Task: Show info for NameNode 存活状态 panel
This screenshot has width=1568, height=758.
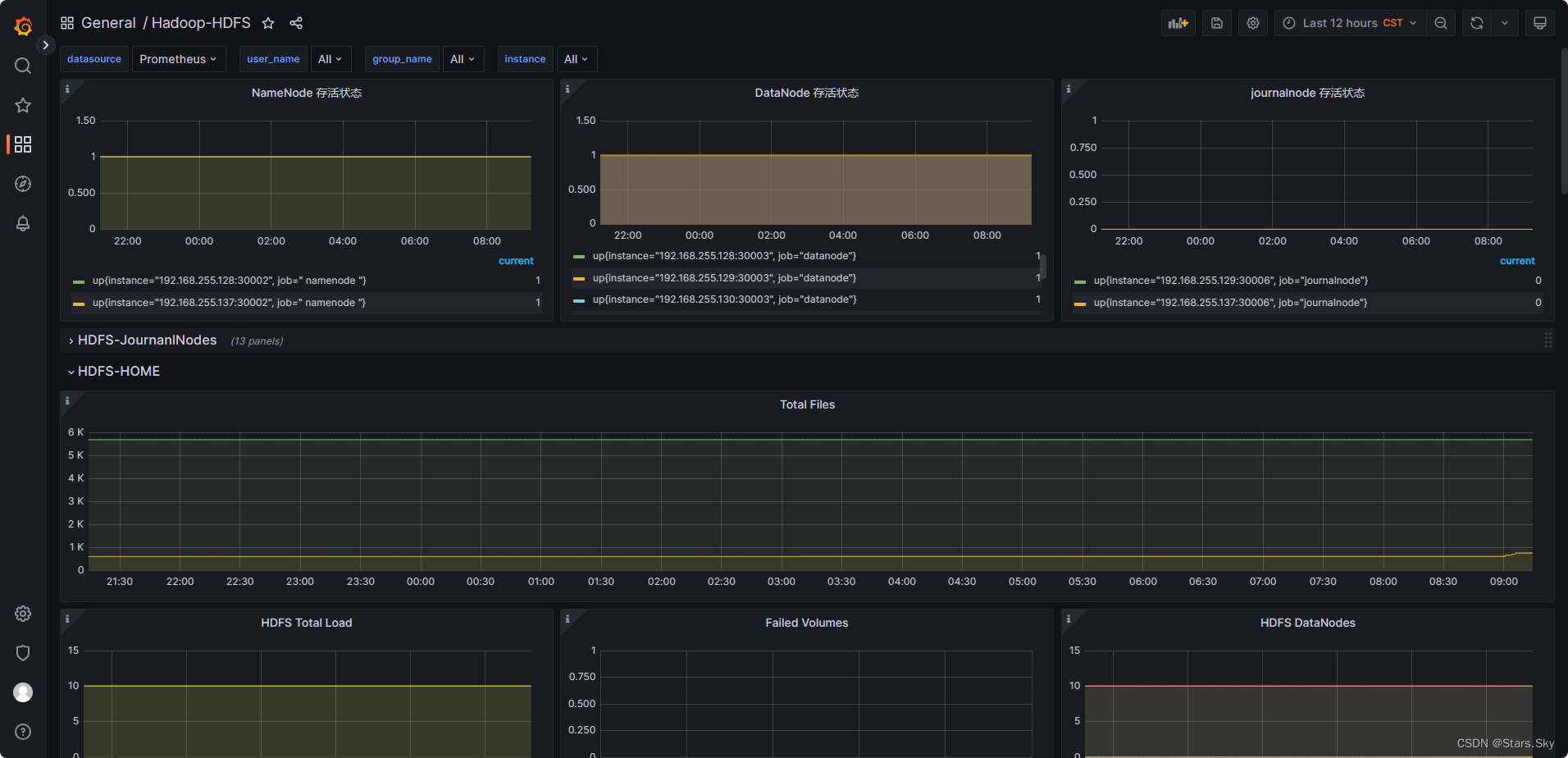Action: coord(67,89)
